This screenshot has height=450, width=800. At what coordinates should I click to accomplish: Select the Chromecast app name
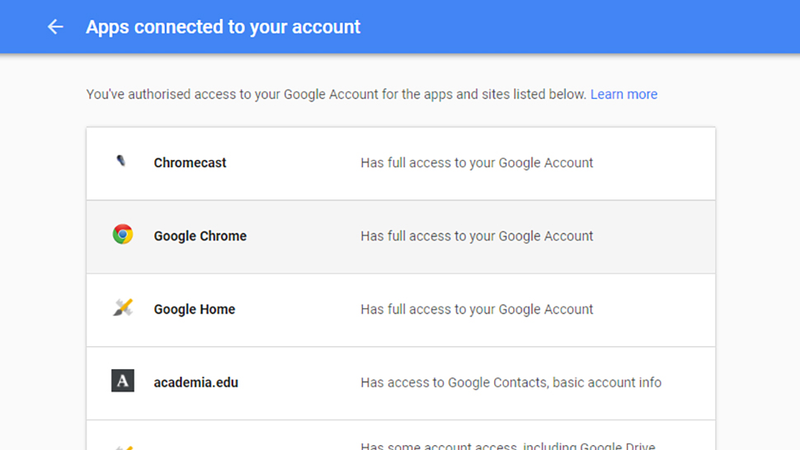(190, 163)
